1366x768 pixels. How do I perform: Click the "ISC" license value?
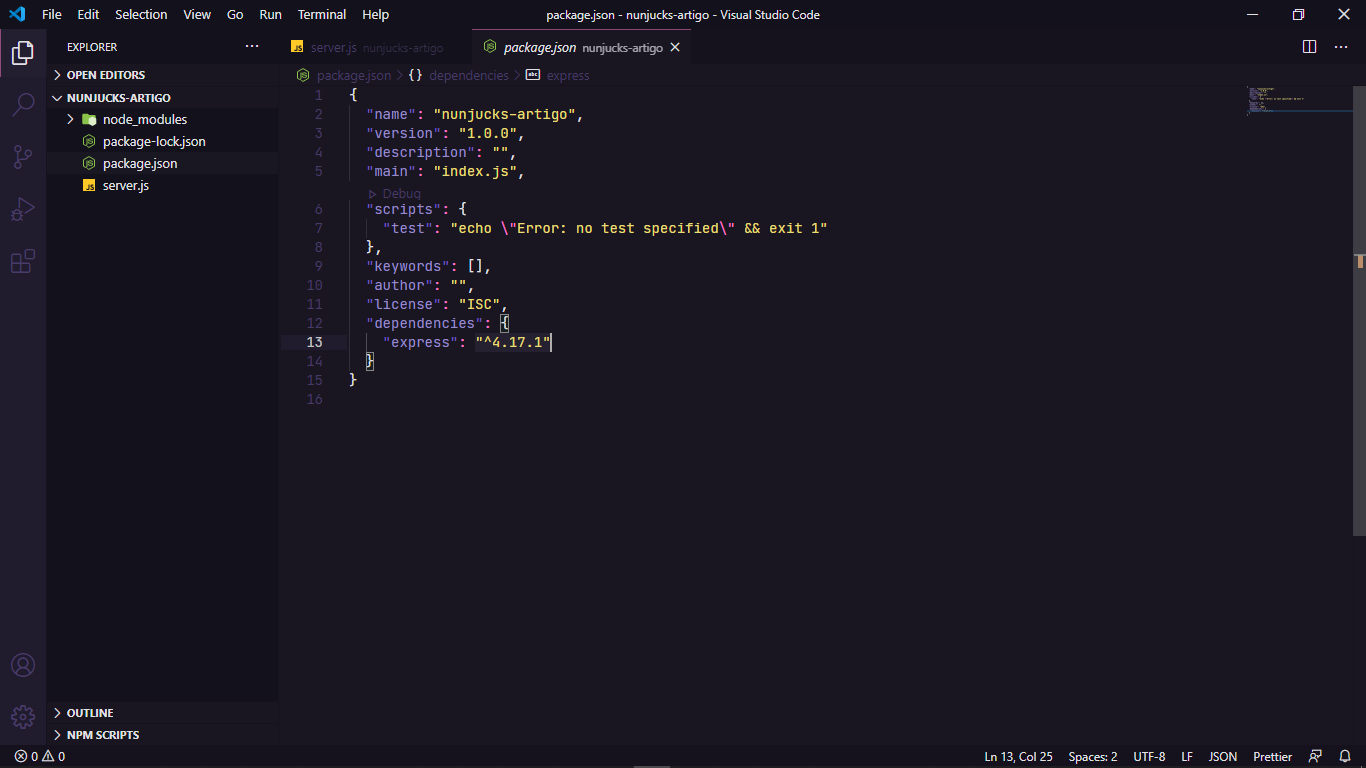pyautogui.click(x=480, y=304)
